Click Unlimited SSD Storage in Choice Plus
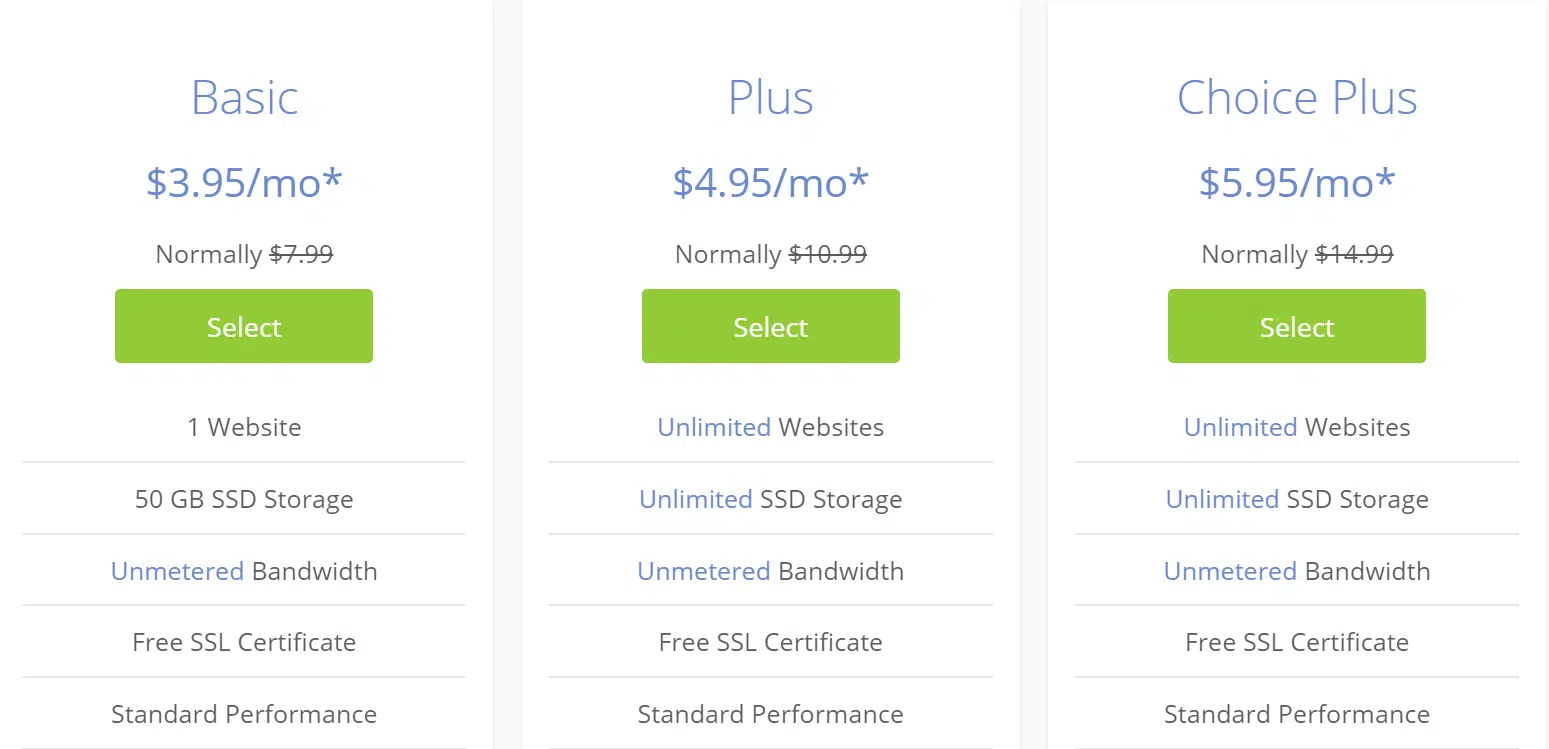 pyautogui.click(x=1297, y=499)
